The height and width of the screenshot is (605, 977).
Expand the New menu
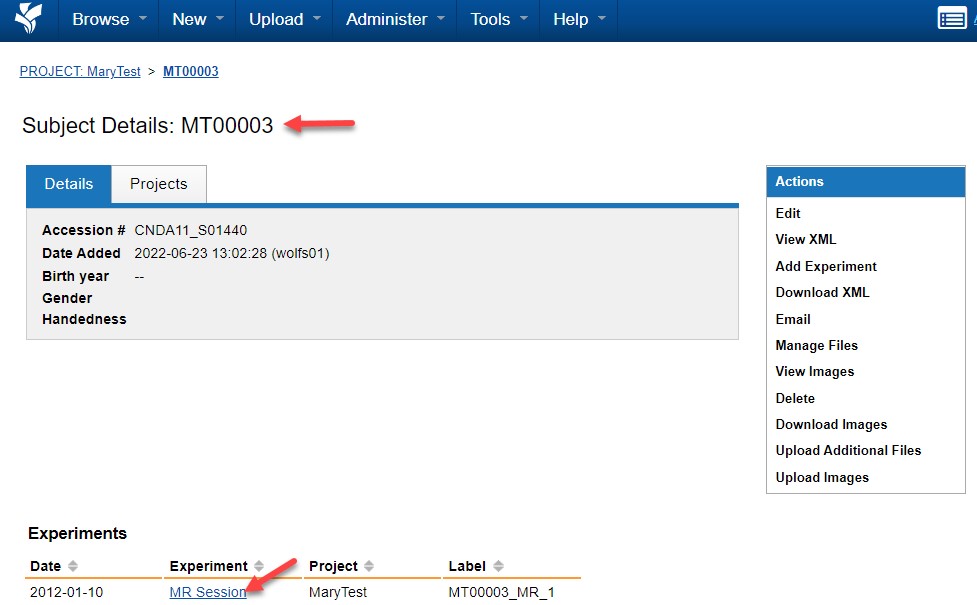tap(188, 19)
